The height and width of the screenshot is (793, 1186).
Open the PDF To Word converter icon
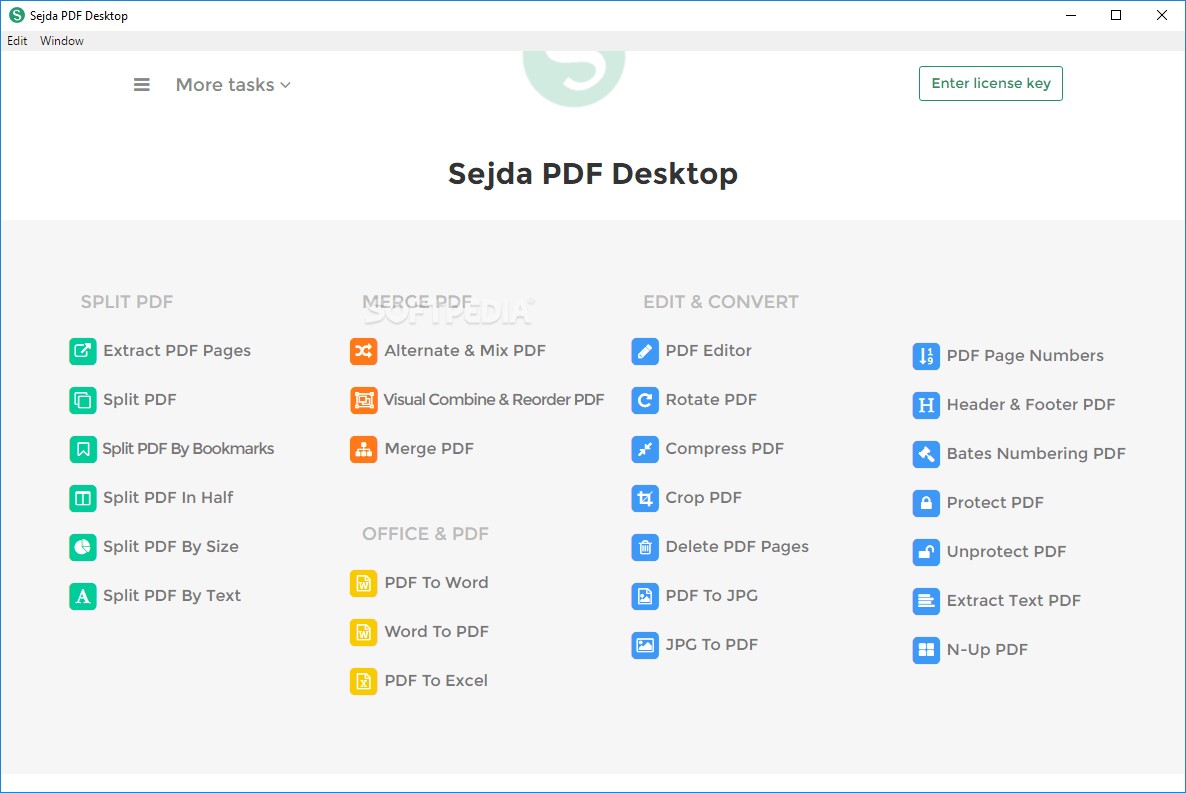[x=363, y=582]
